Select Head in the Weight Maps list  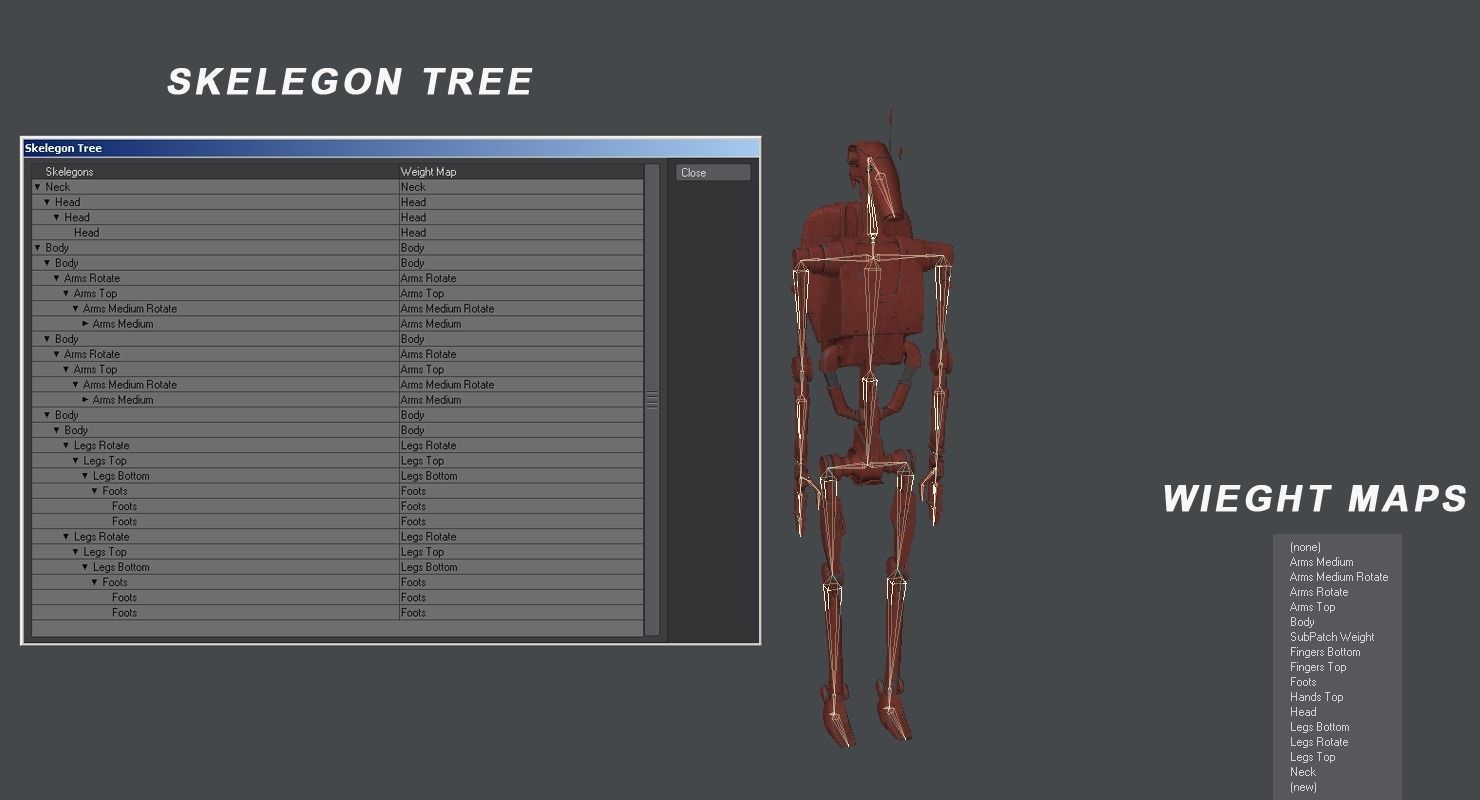click(1303, 712)
